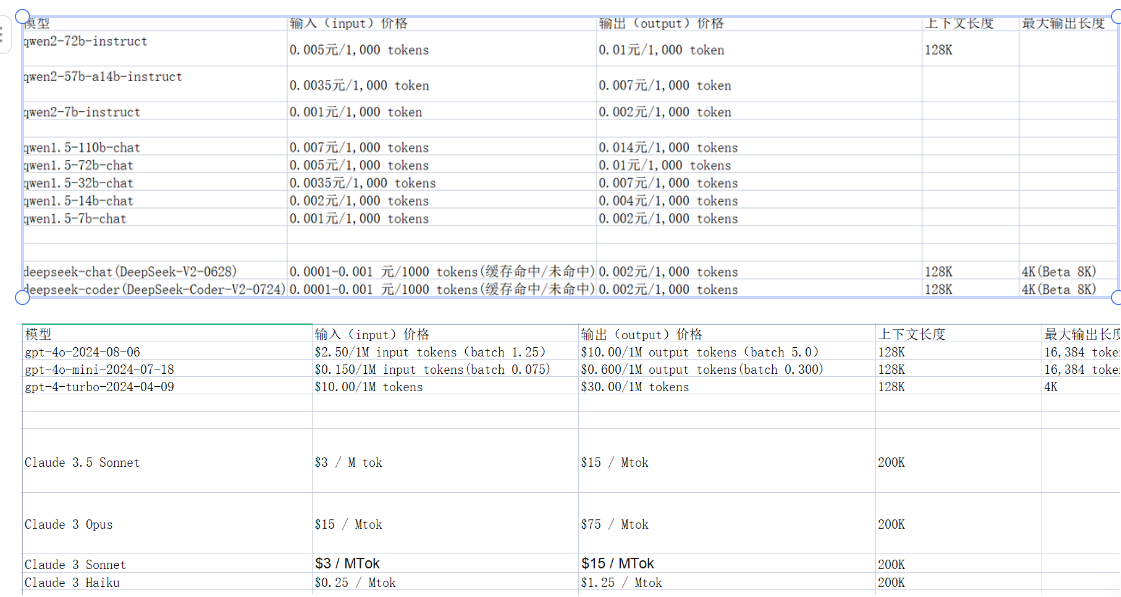Viewport: 1121px width, 597px height.
Task: Click the '0.002元/1,000 token' output price of qwen2-7b-instruct
Action: (x=665, y=112)
